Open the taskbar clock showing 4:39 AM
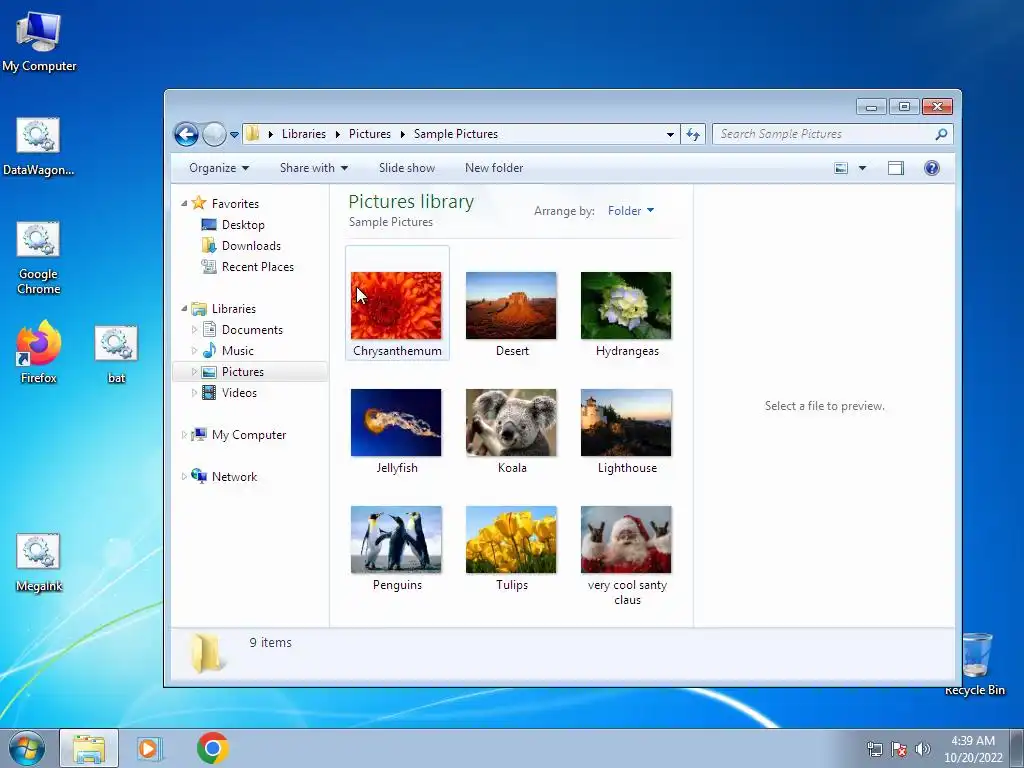This screenshot has height=768, width=1024. (973, 749)
